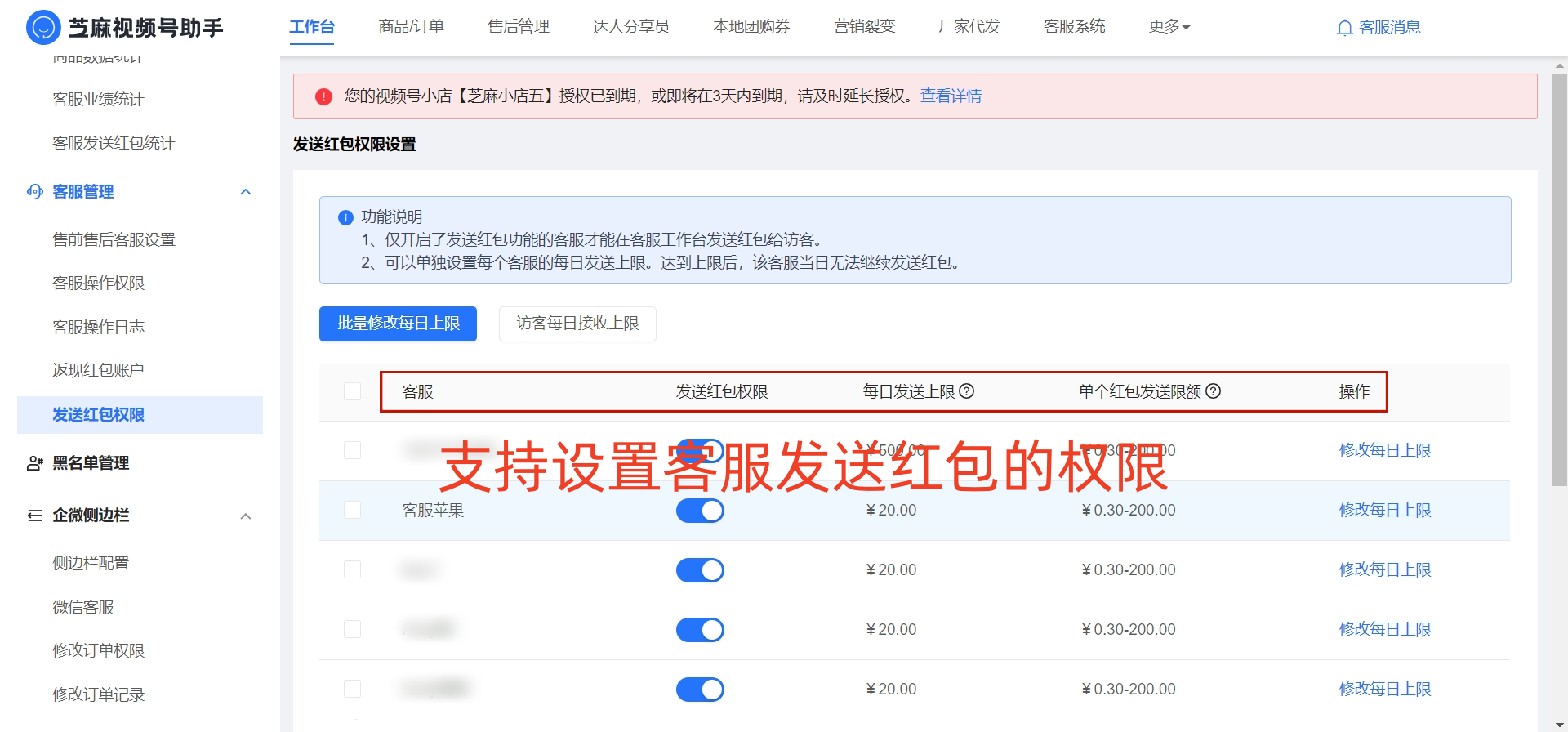The image size is (1568, 732).
Task: Open 营销裂变 menu
Action: (x=865, y=27)
